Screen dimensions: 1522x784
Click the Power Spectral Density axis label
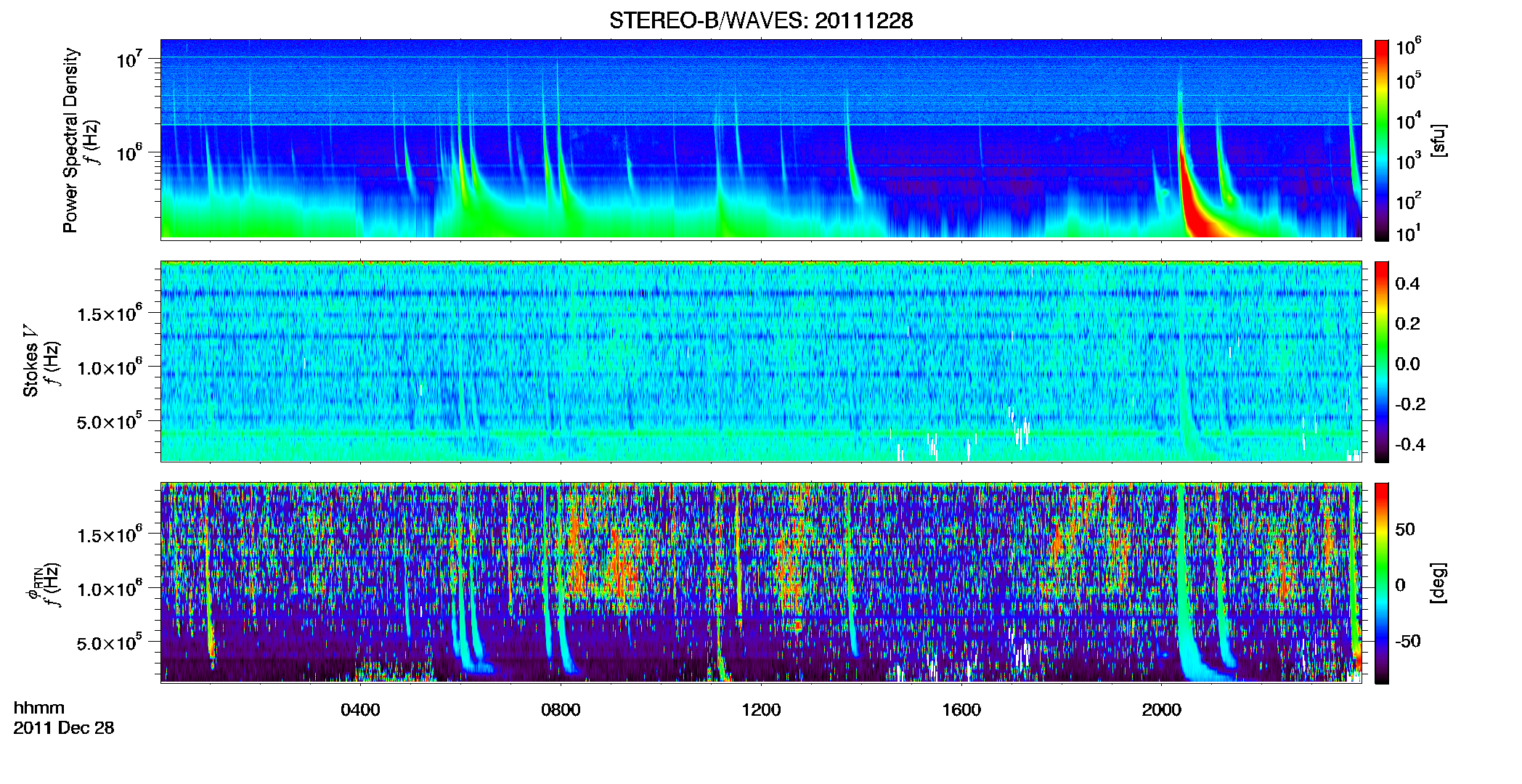(70, 140)
